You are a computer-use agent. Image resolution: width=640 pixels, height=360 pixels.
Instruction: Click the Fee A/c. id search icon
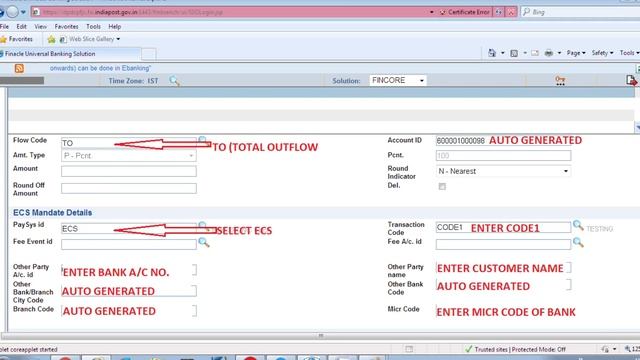coord(578,242)
